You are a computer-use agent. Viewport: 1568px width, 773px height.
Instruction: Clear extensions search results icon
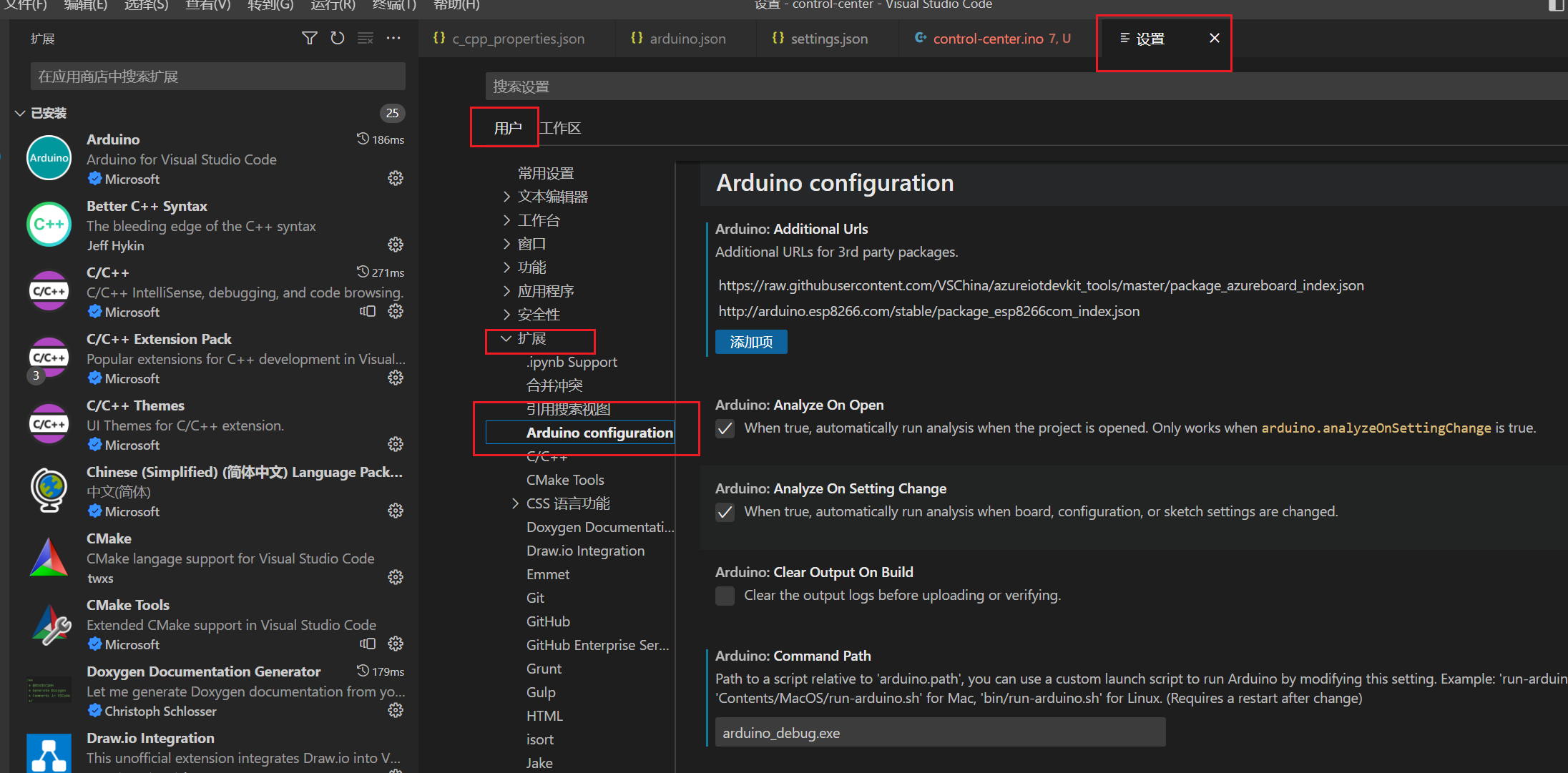coord(366,38)
